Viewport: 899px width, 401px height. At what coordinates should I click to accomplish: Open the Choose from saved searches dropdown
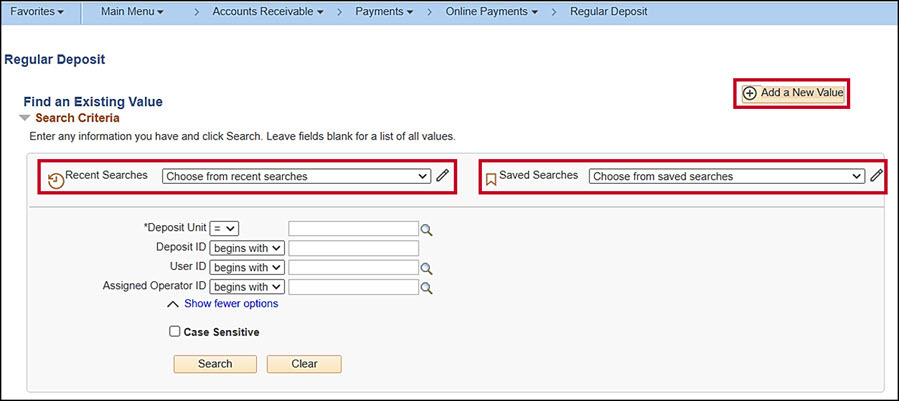[726, 176]
